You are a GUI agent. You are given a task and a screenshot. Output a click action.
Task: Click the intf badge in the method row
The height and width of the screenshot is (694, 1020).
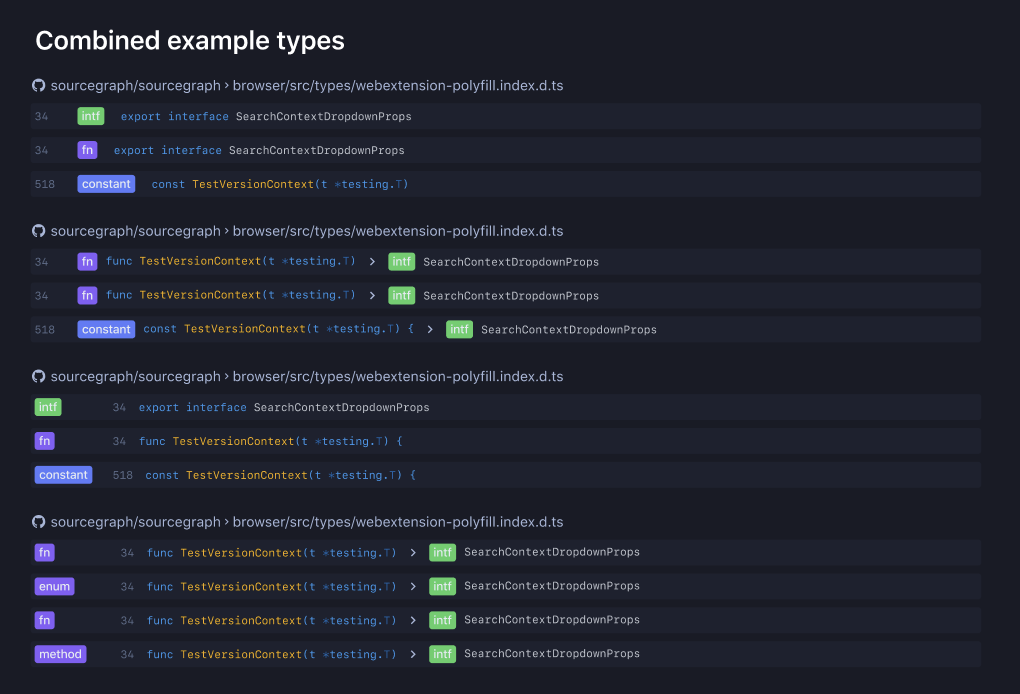tap(442, 654)
